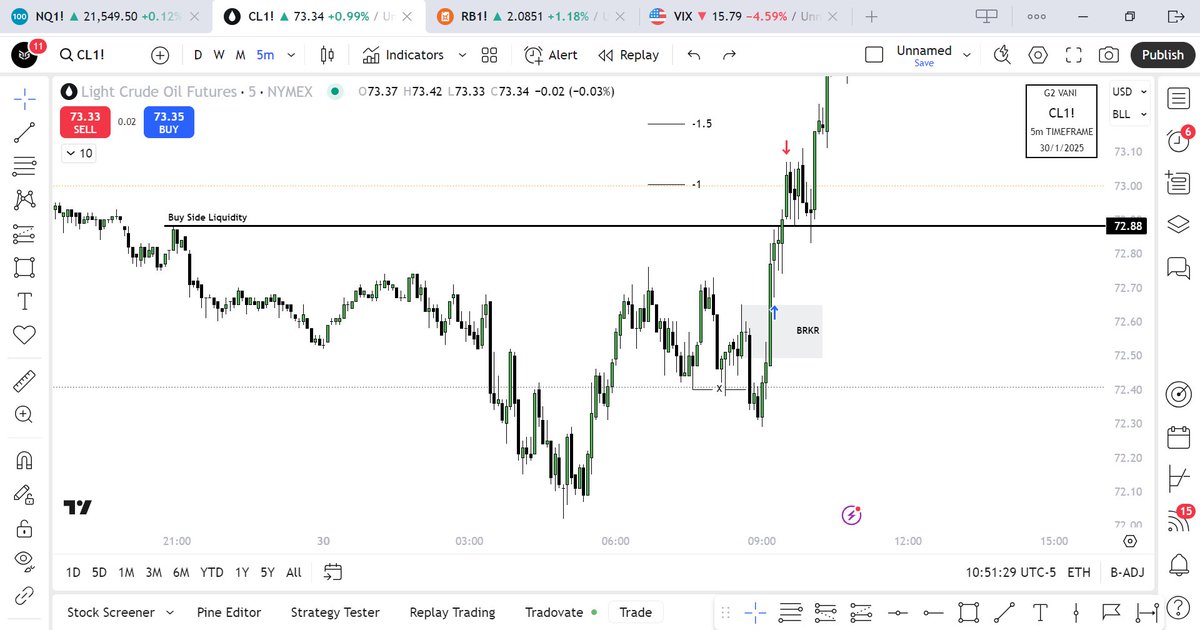Select the ruler measure tool
The image size is (1200, 630).
[25, 380]
